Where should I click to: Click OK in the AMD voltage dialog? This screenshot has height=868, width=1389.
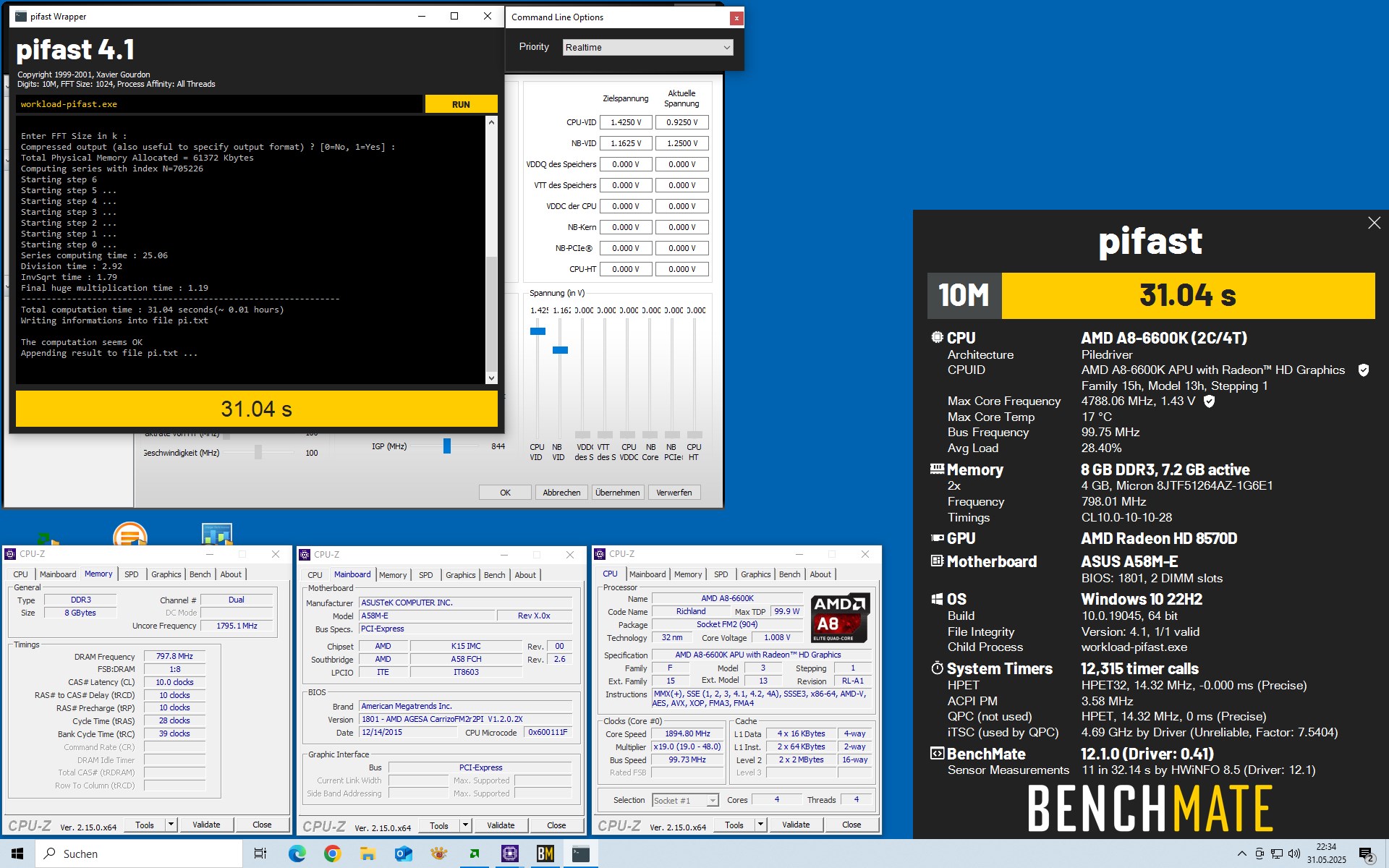click(x=505, y=493)
